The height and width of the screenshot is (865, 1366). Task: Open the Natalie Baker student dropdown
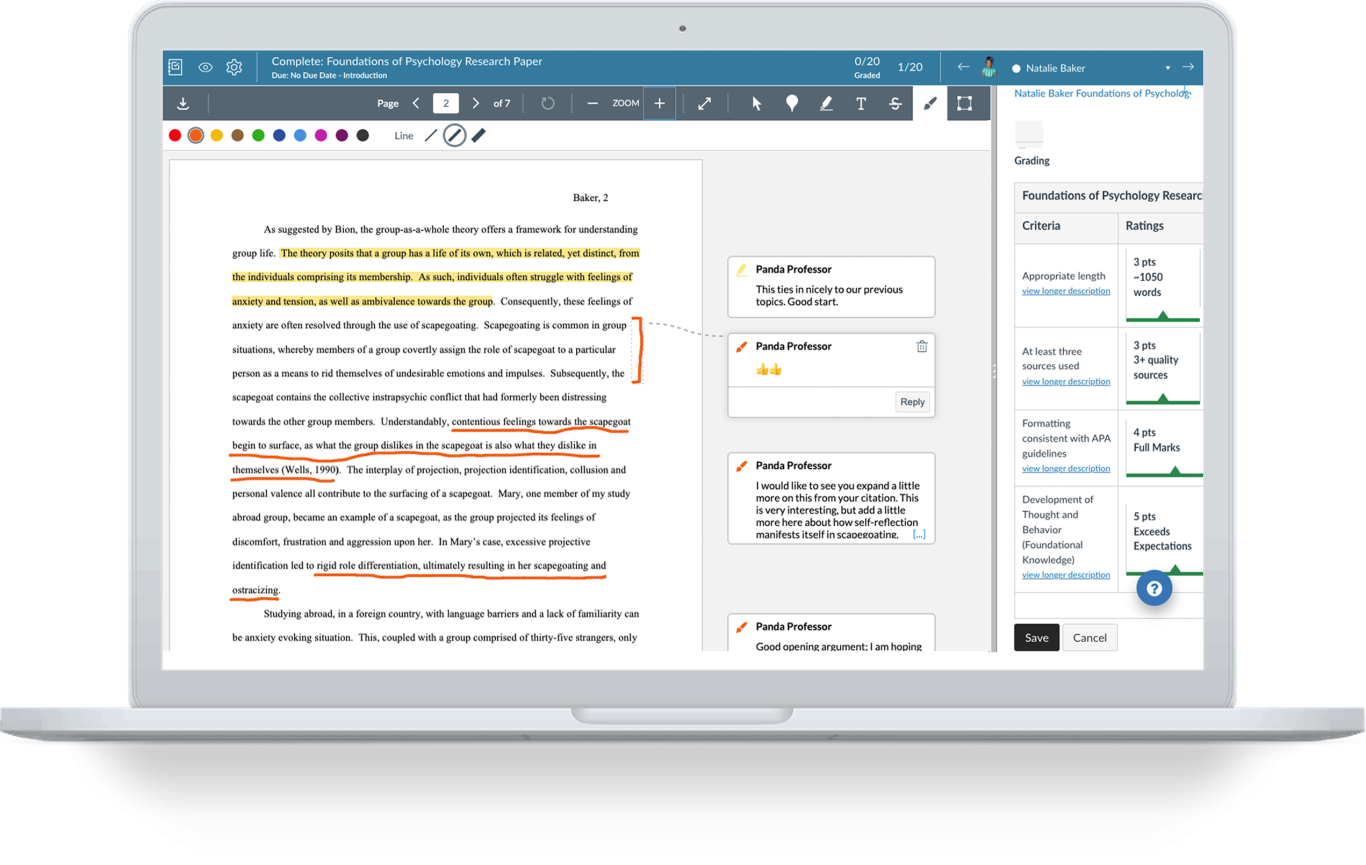click(x=1167, y=67)
